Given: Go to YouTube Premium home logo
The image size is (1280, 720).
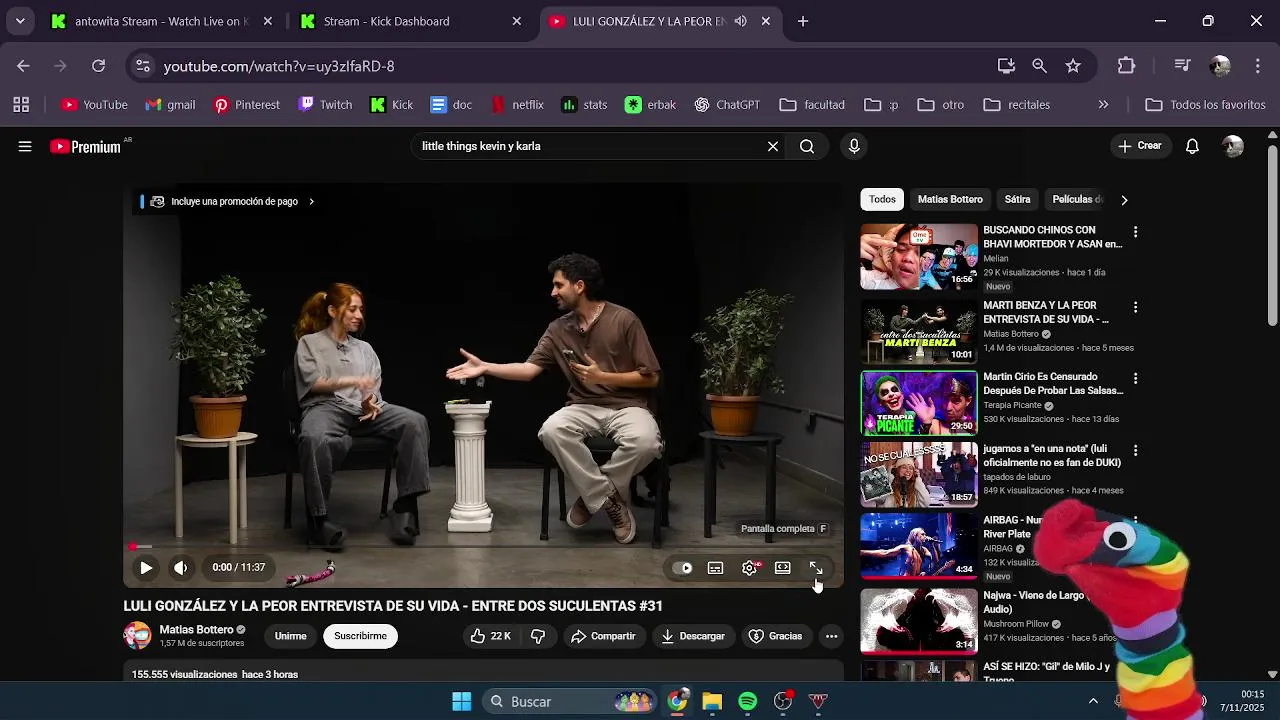Looking at the screenshot, I should coord(85,147).
